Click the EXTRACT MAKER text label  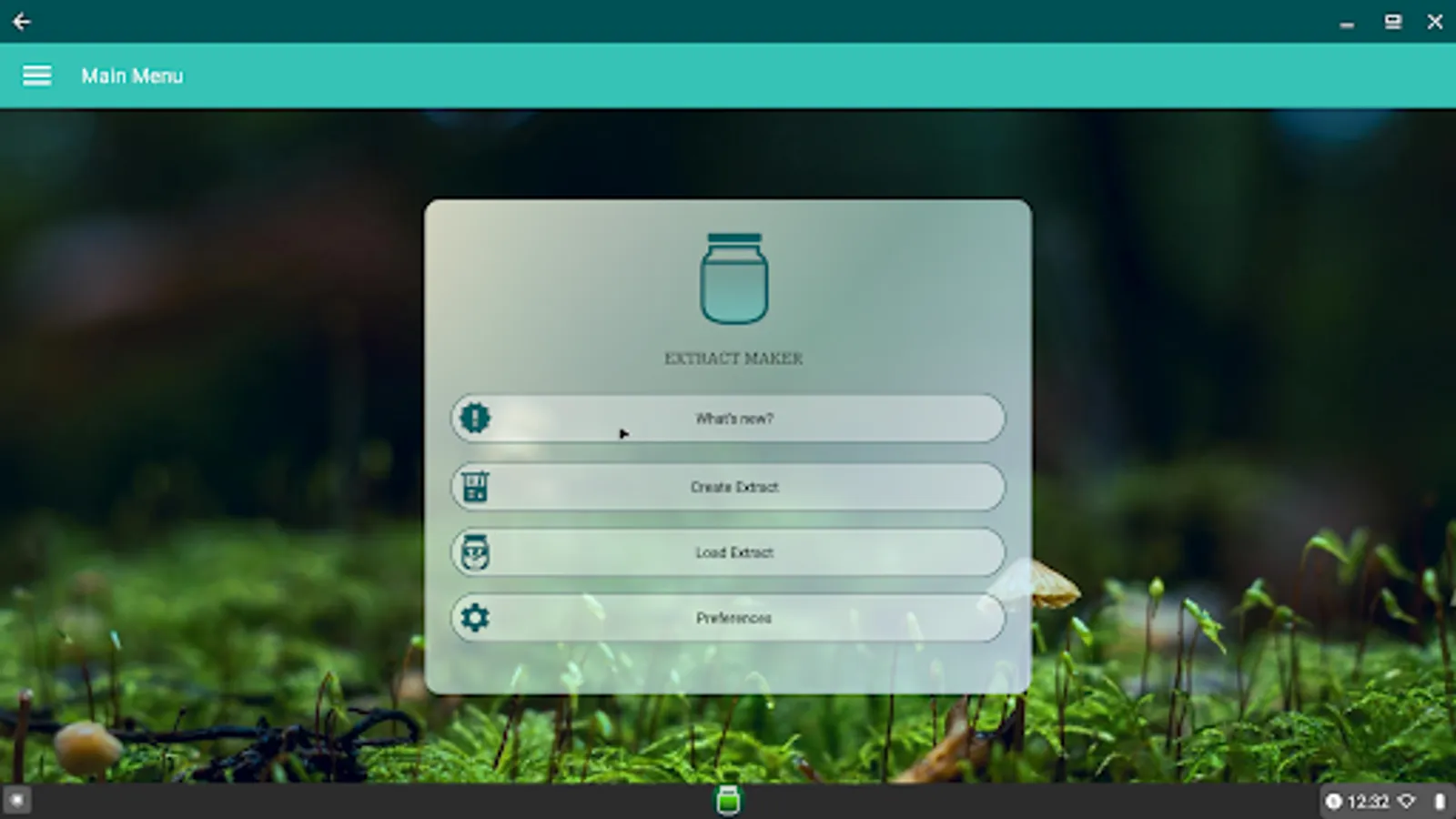tap(733, 357)
